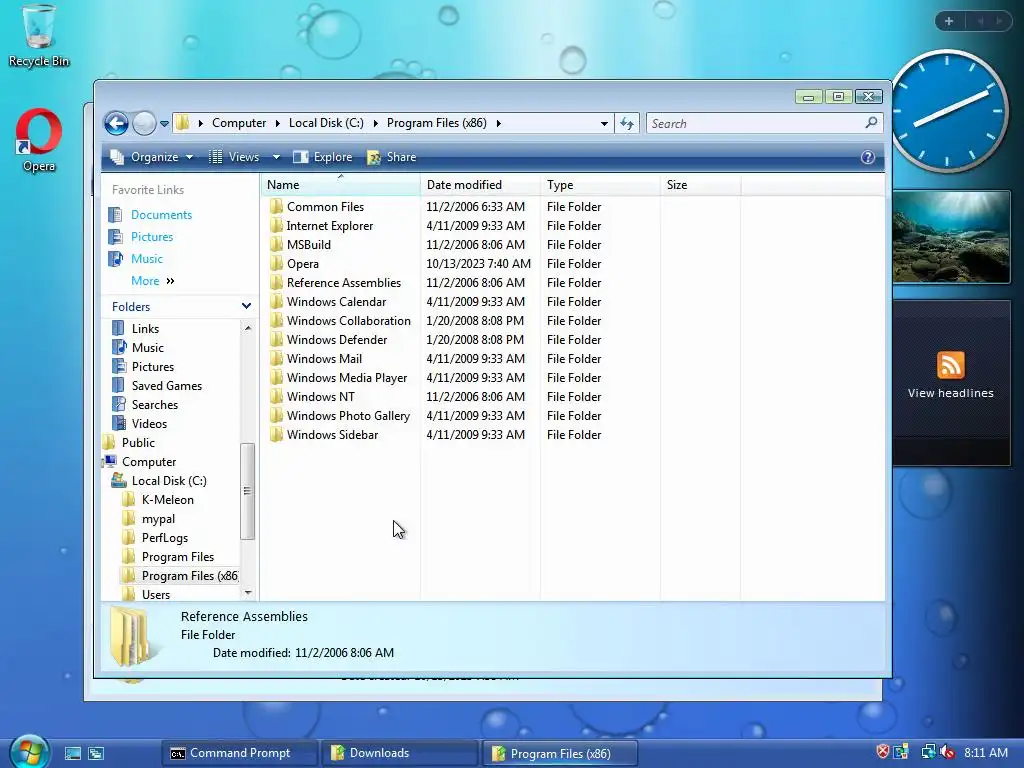
Task: Click the red security shield tray icon
Action: click(x=882, y=752)
